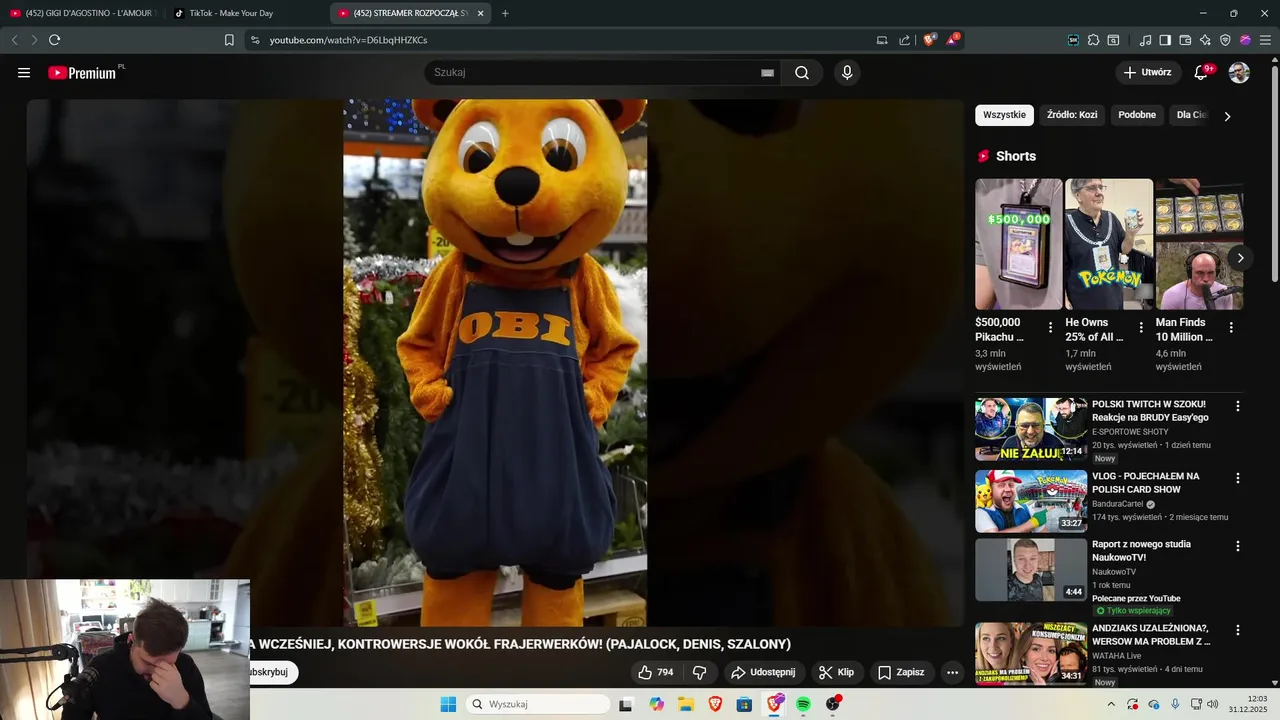Screen dimensions: 1280x720
Task: Open the Brave playlist music note icon
Action: tap(1145, 40)
